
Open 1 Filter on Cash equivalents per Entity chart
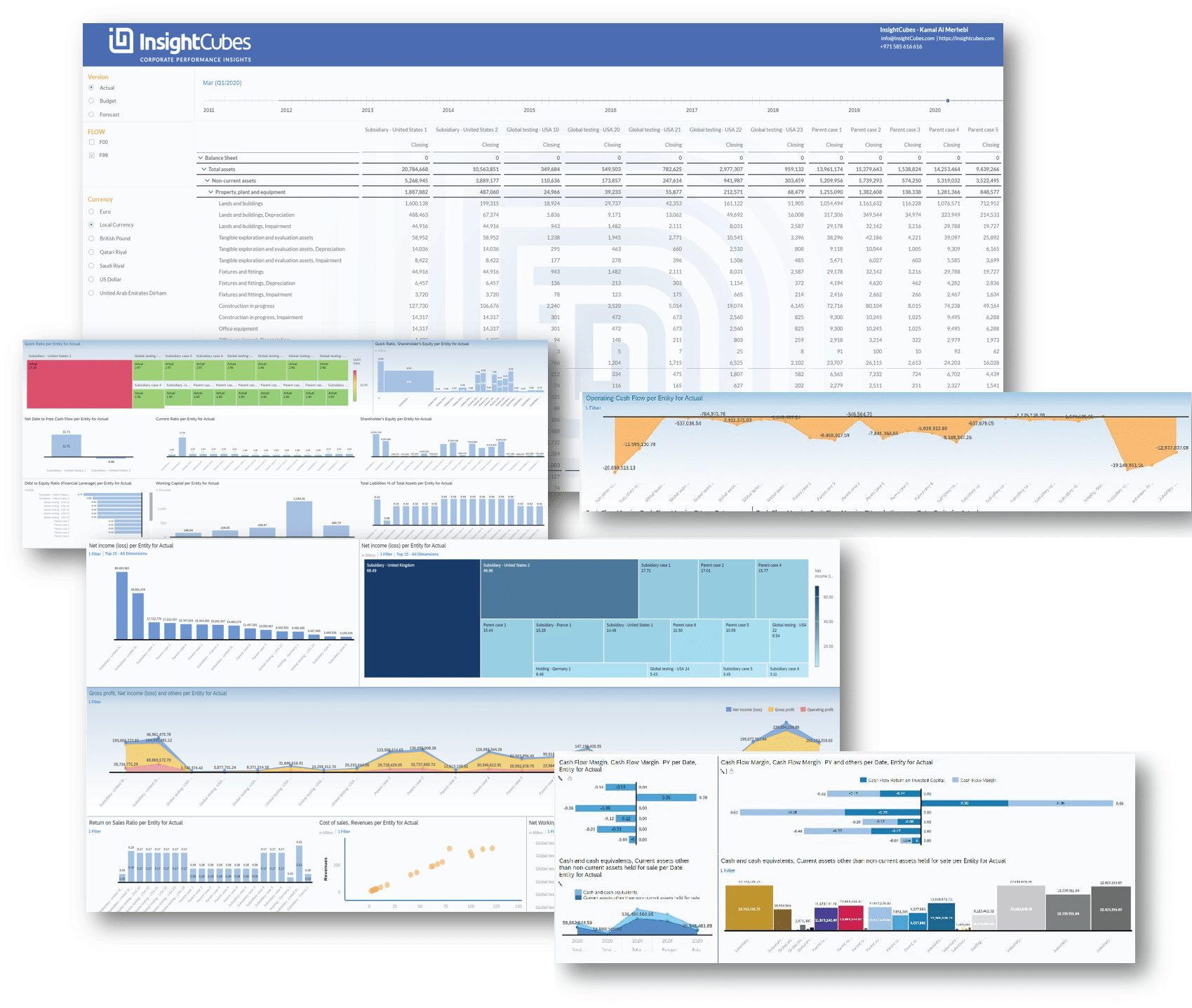tap(728, 871)
